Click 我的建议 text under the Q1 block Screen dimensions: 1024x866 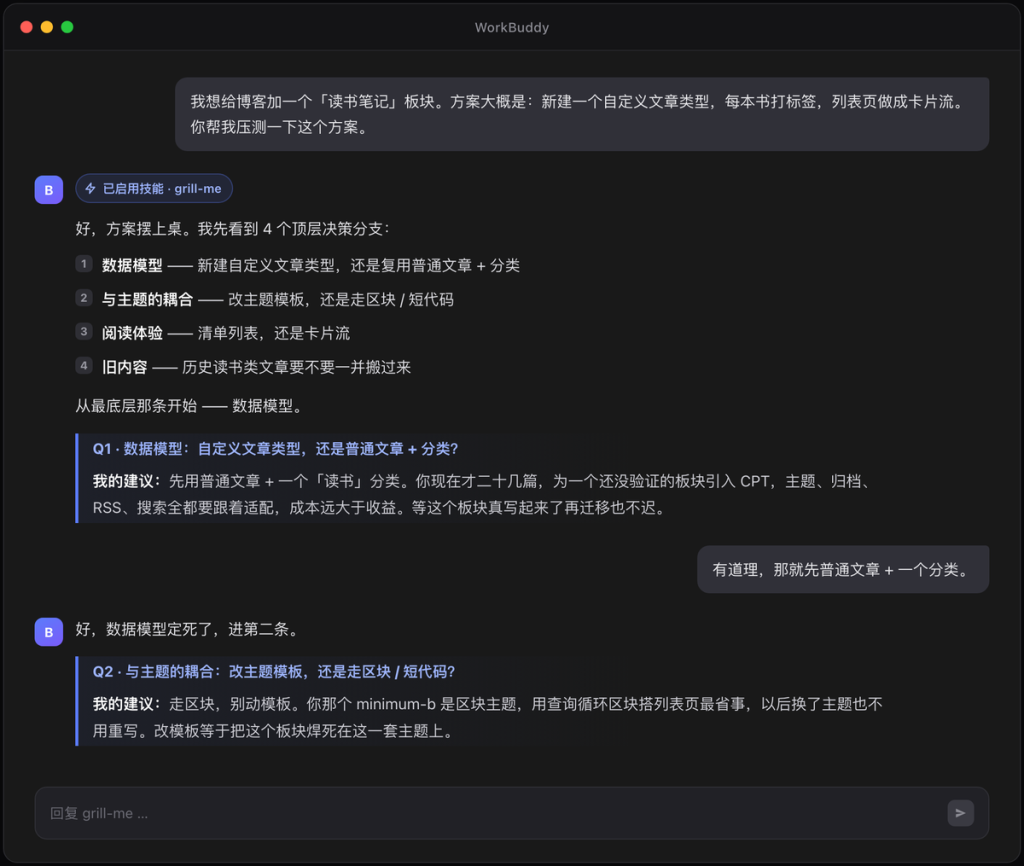coord(127,481)
